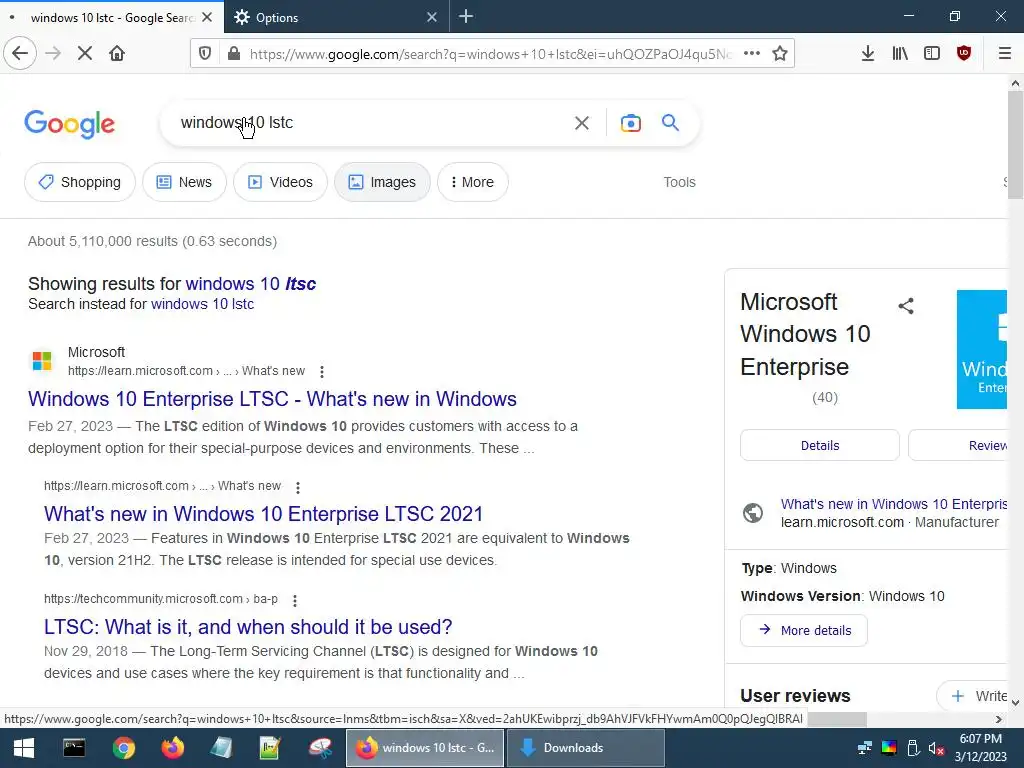This screenshot has width=1024, height=768.
Task: Go back to the previous page
Action: pos(20,54)
